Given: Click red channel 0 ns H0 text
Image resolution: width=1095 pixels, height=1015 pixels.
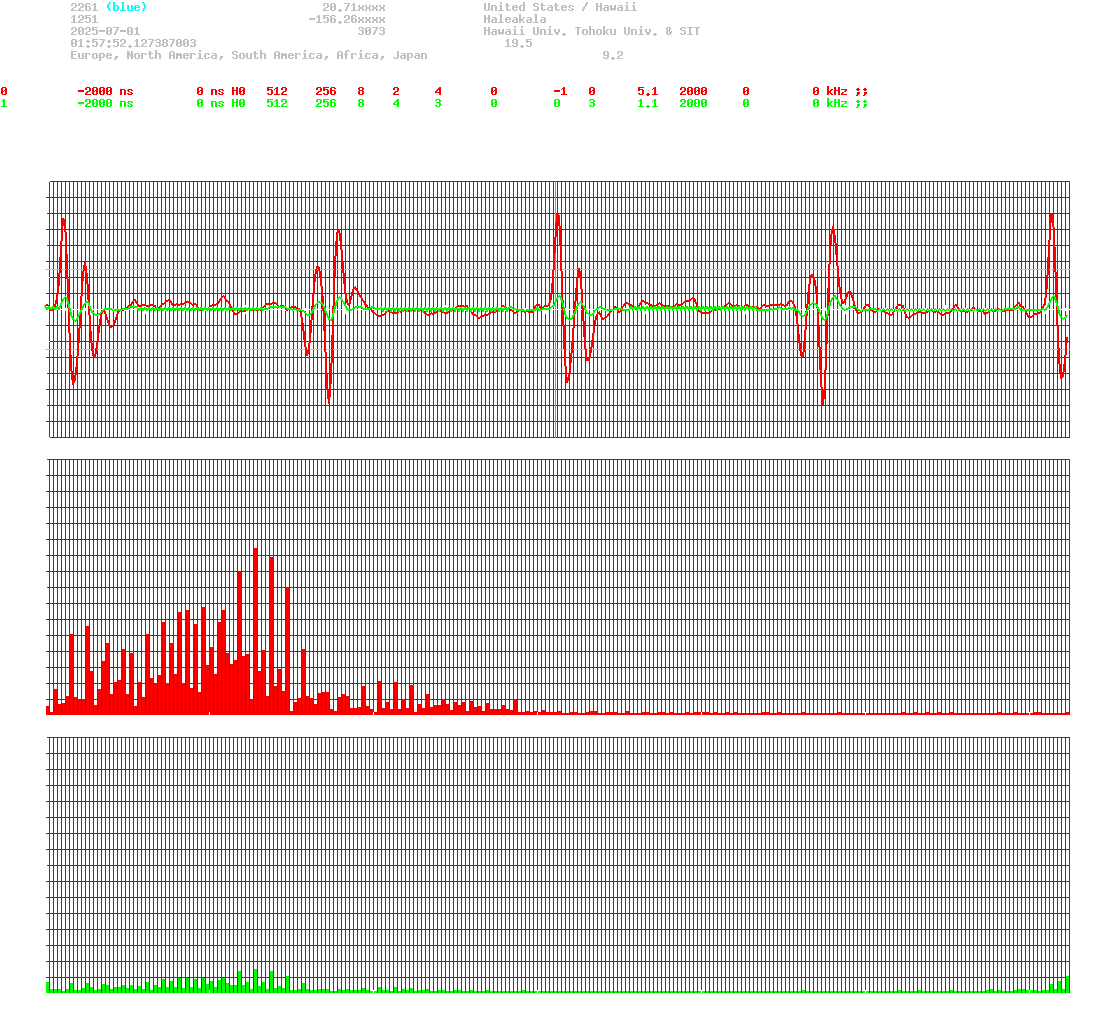Looking at the screenshot, I should pyautogui.click(x=221, y=92).
